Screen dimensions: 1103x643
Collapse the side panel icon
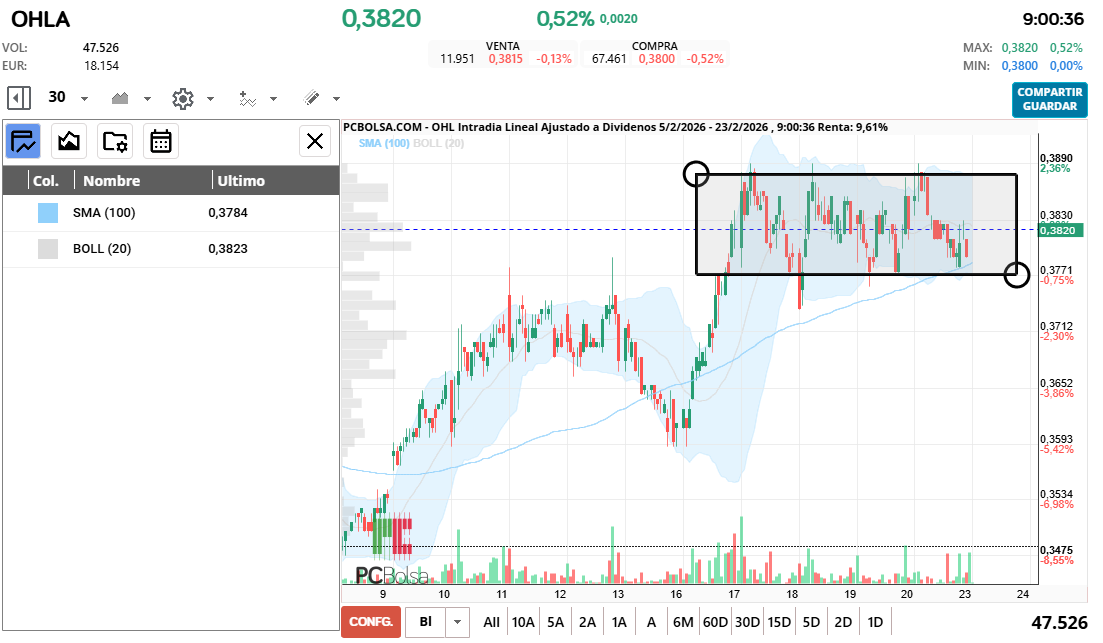[19, 98]
